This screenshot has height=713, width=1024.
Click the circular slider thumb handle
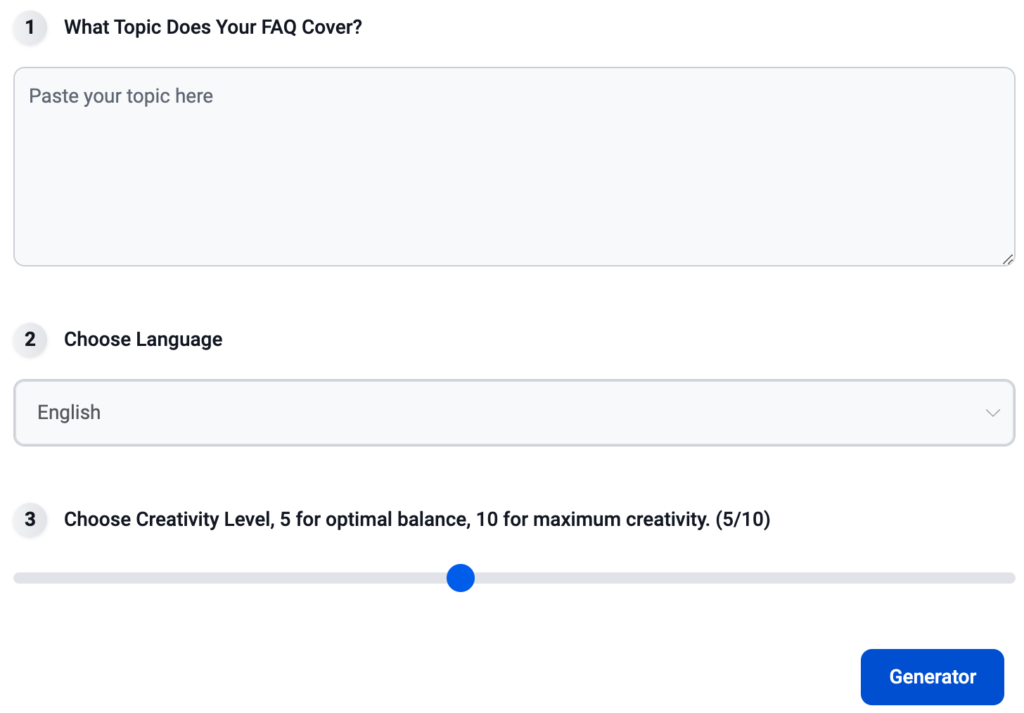pyautogui.click(x=460, y=578)
